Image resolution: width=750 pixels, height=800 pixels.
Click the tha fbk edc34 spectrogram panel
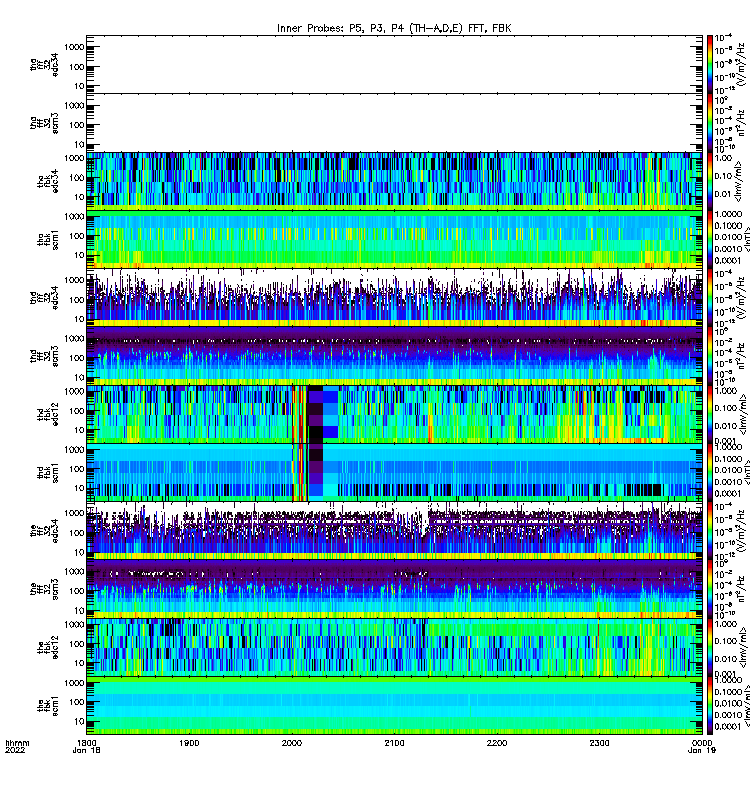click(394, 181)
